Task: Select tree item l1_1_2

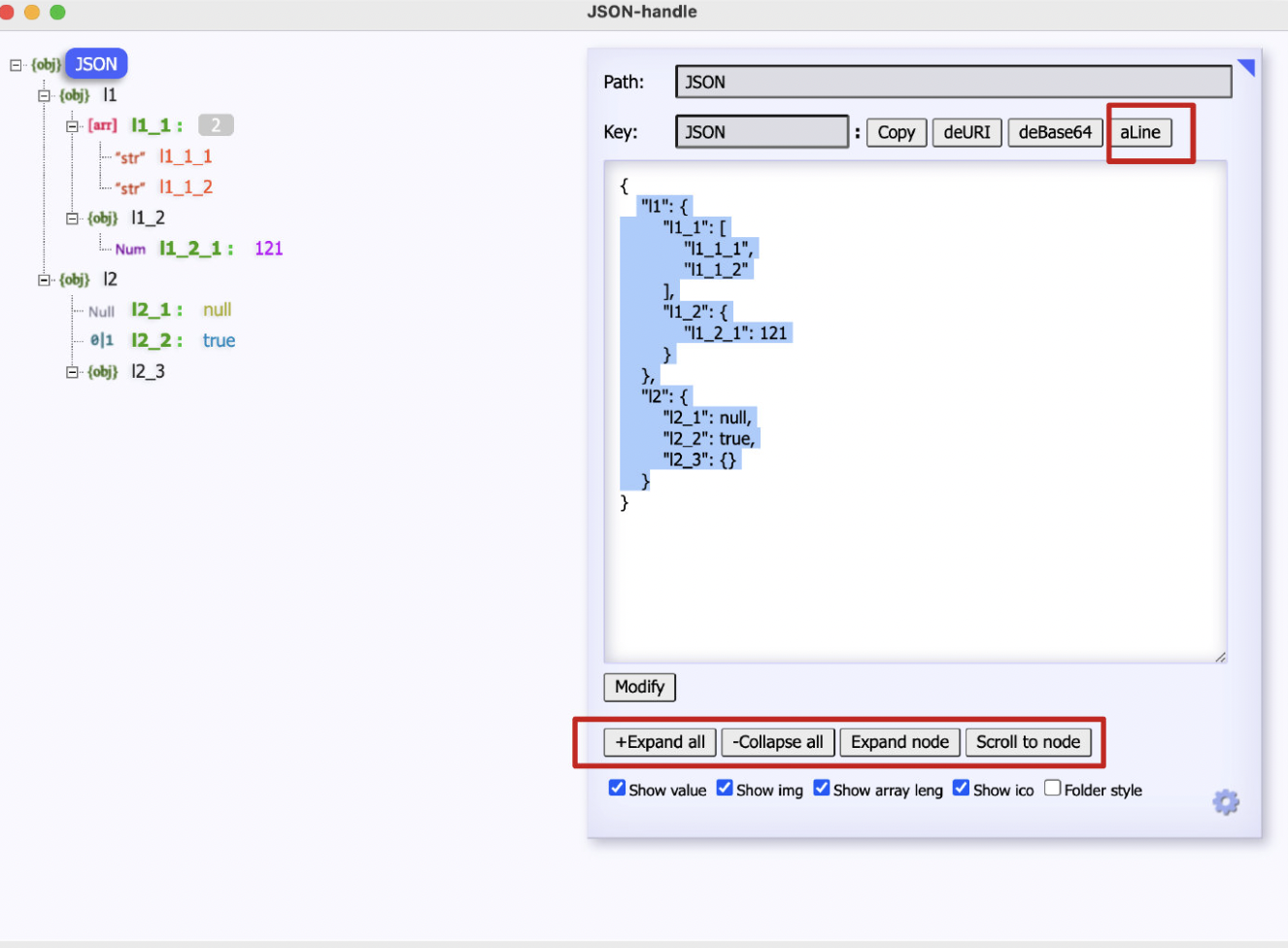Action: tap(186, 187)
